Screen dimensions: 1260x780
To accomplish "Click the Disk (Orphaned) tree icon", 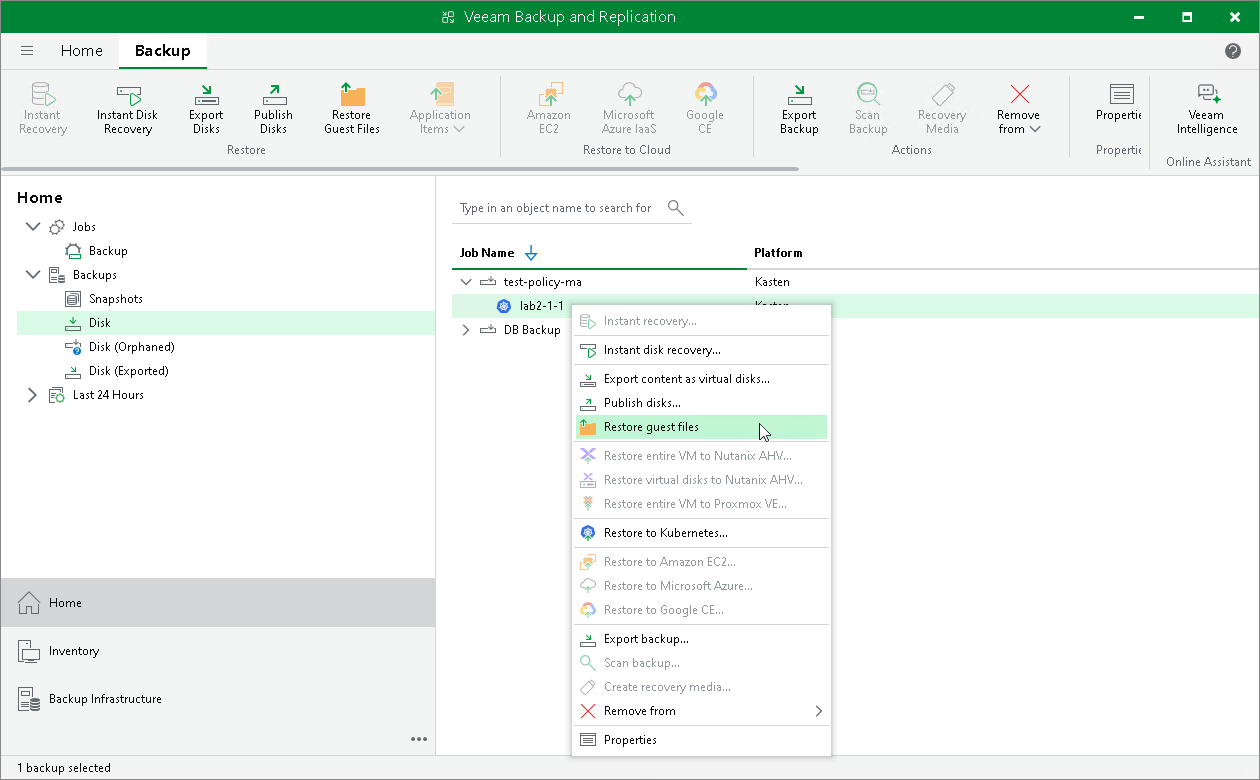I will [72, 347].
